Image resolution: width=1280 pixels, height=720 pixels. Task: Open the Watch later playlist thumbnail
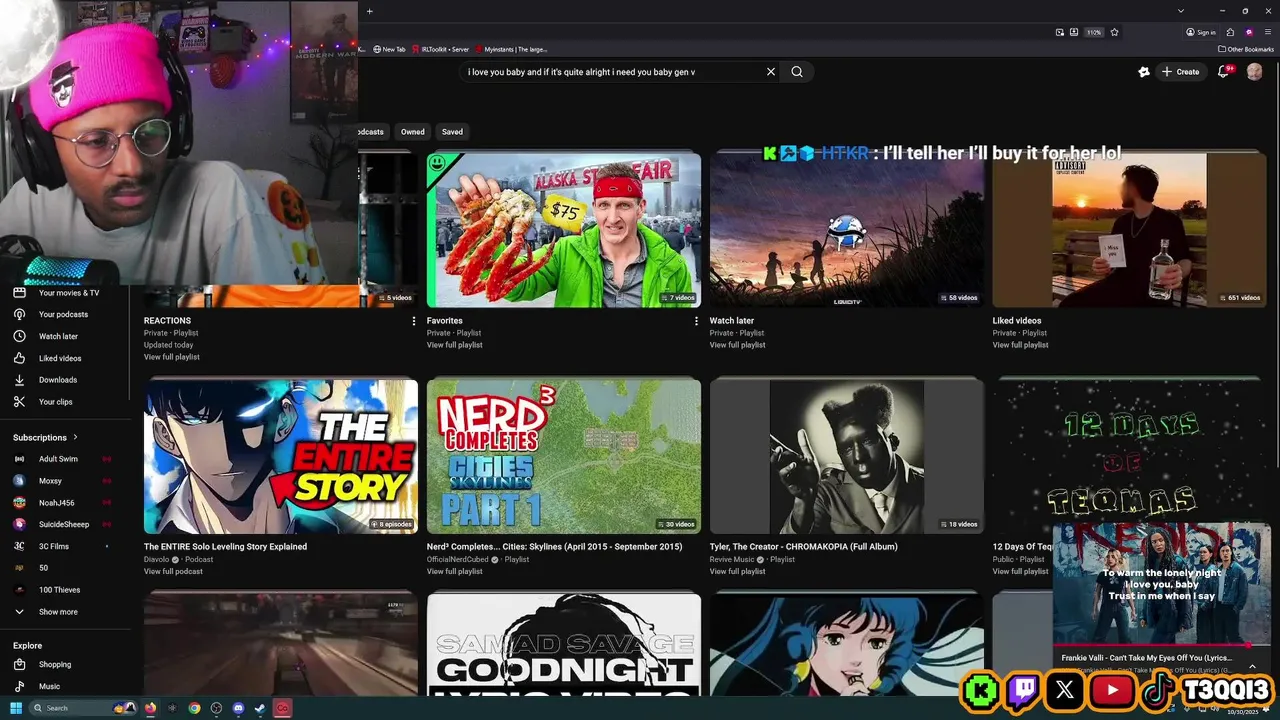click(847, 230)
